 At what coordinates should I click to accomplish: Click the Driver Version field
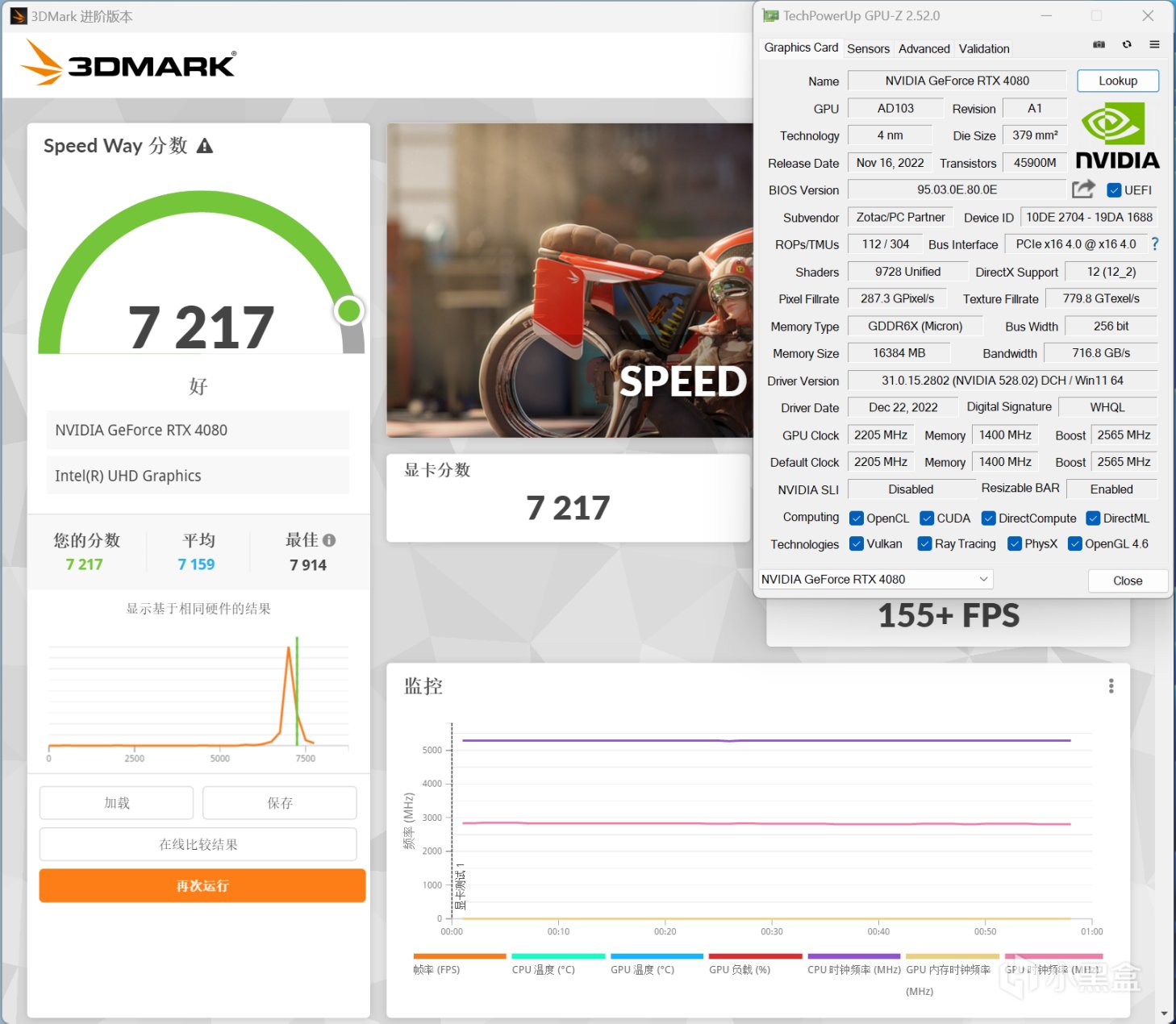click(x=1002, y=381)
